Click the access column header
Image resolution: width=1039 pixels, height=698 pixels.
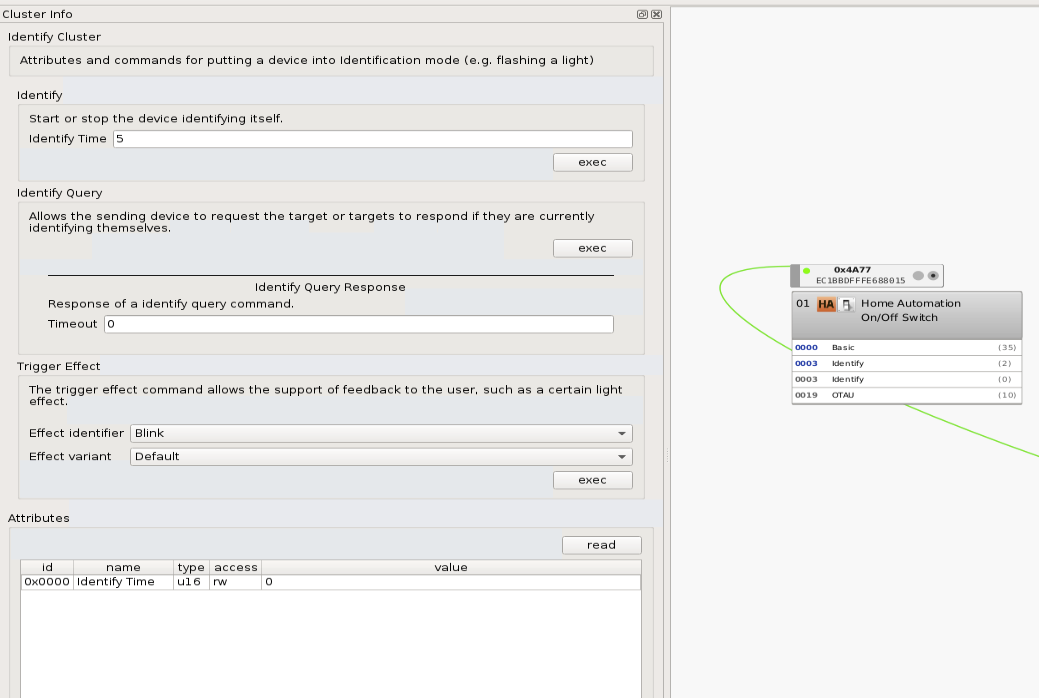pos(235,567)
